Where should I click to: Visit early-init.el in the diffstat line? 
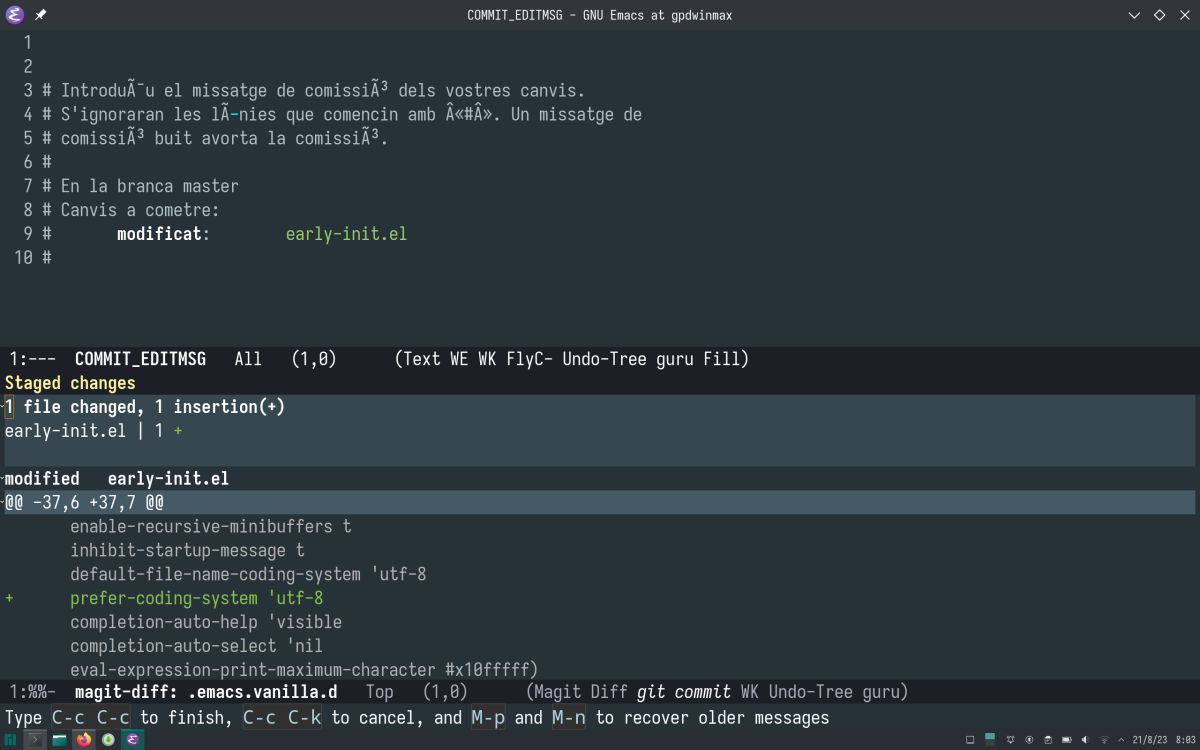coord(65,431)
